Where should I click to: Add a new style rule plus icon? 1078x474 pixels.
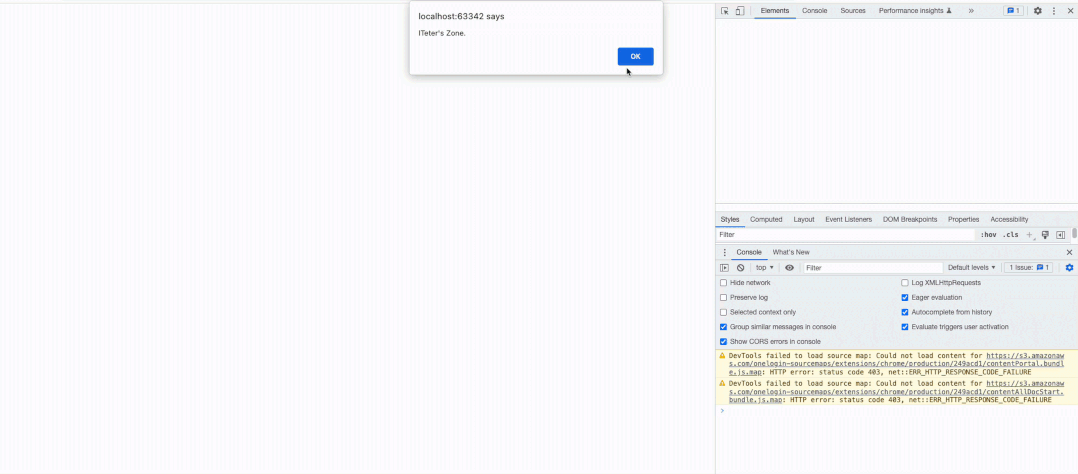pos(1029,235)
